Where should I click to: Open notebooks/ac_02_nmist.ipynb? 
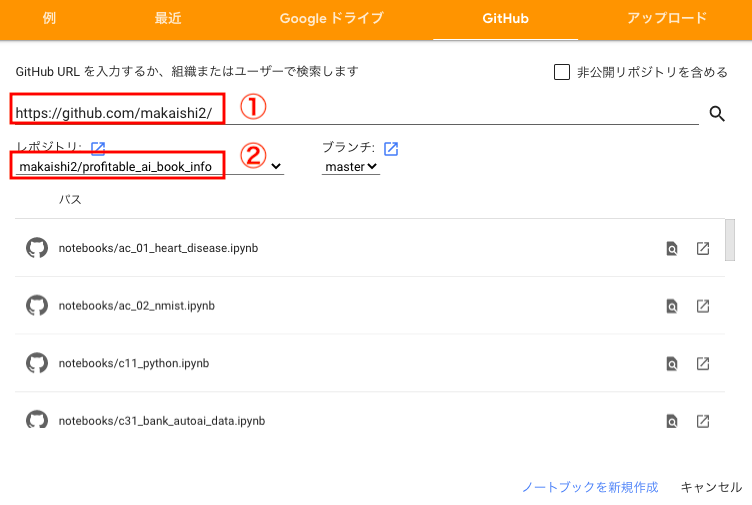click(x=137, y=305)
